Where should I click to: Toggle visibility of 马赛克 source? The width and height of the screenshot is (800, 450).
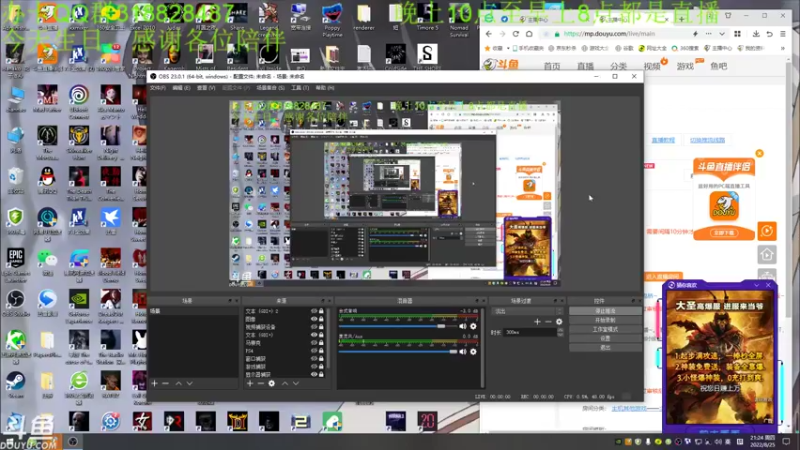(x=314, y=343)
